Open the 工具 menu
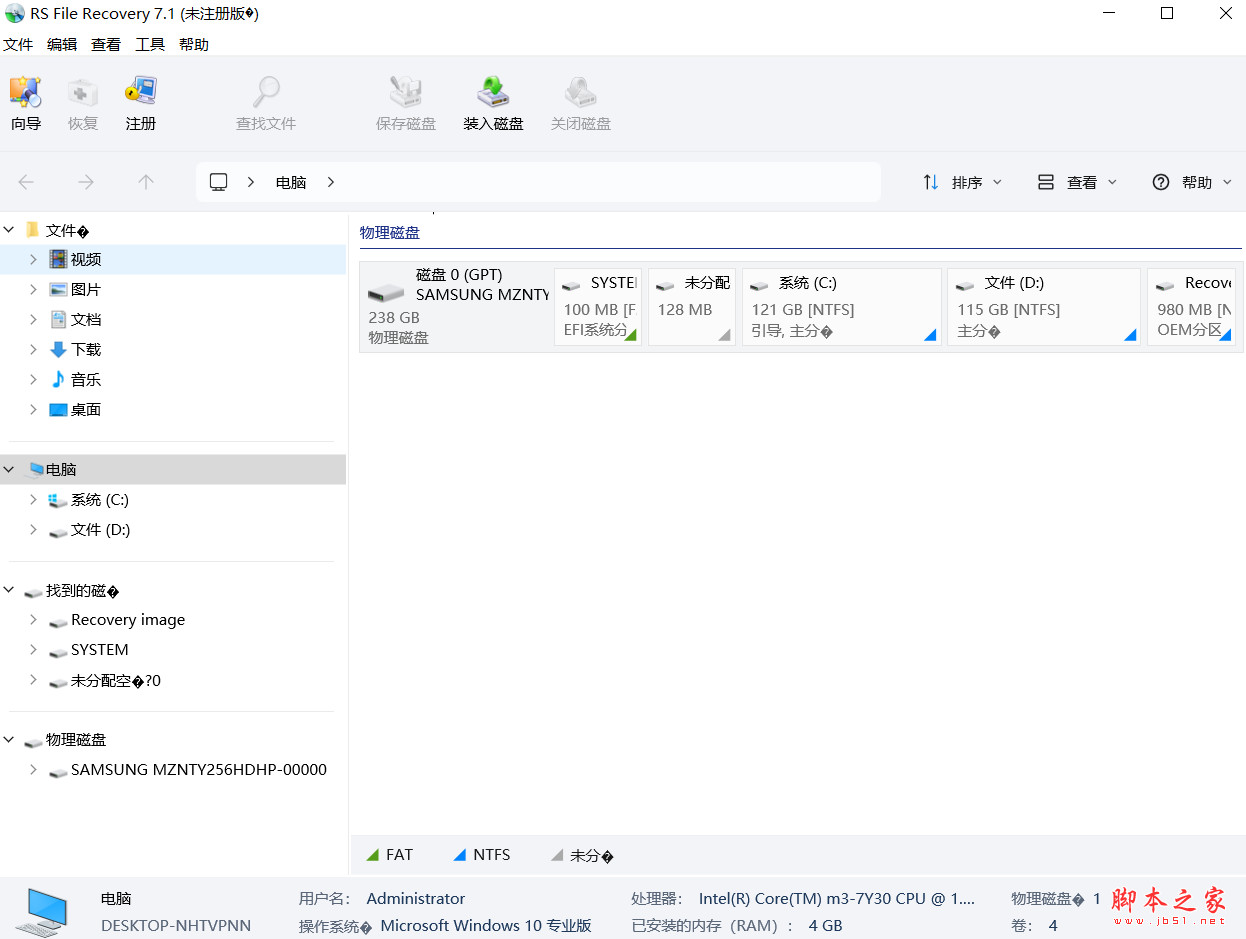Screen dimensions: 1246x939 click(x=150, y=44)
